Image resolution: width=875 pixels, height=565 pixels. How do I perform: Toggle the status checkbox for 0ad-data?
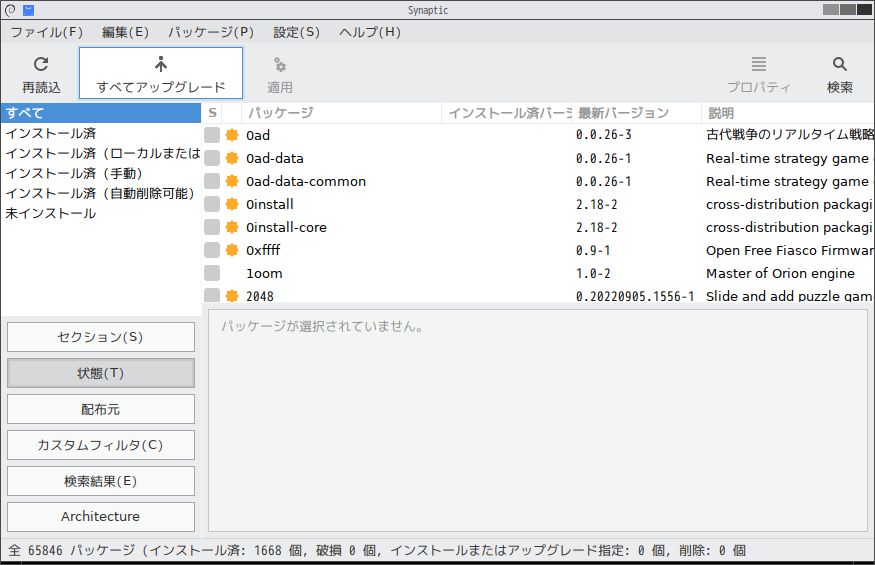[x=212, y=159]
